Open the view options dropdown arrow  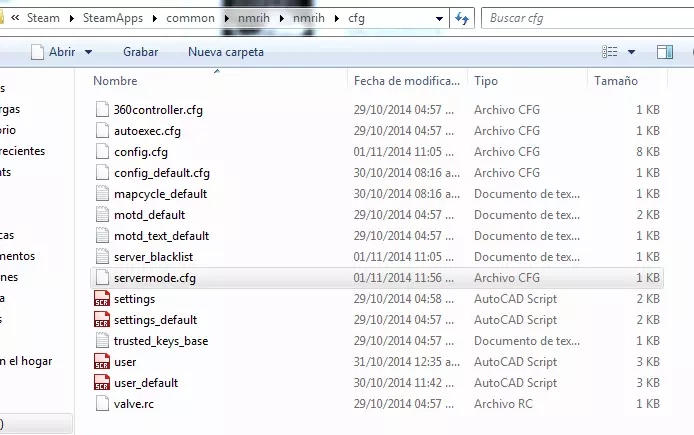click(x=632, y=52)
